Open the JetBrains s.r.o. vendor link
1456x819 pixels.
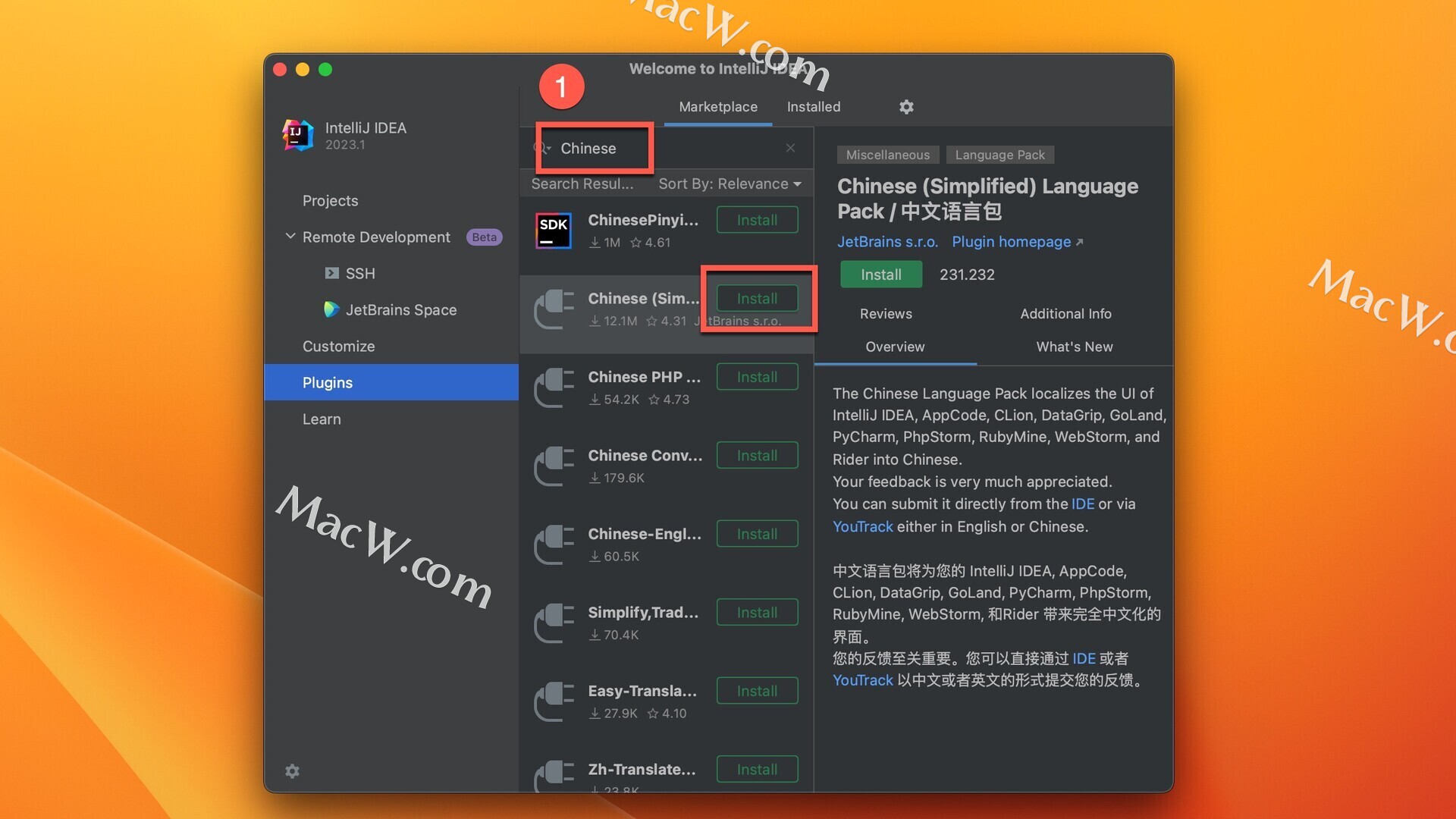pos(887,242)
